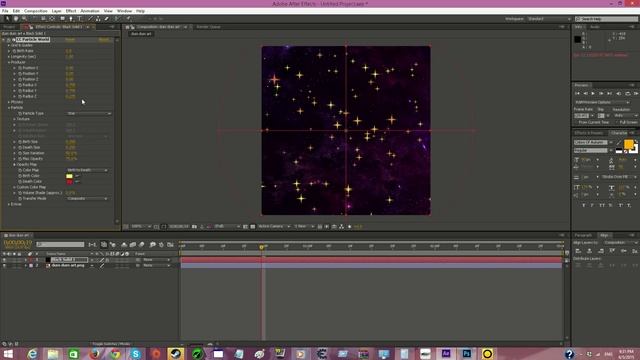Click the orange text fill color swatch
The height and width of the screenshot is (360, 640).
point(629,144)
